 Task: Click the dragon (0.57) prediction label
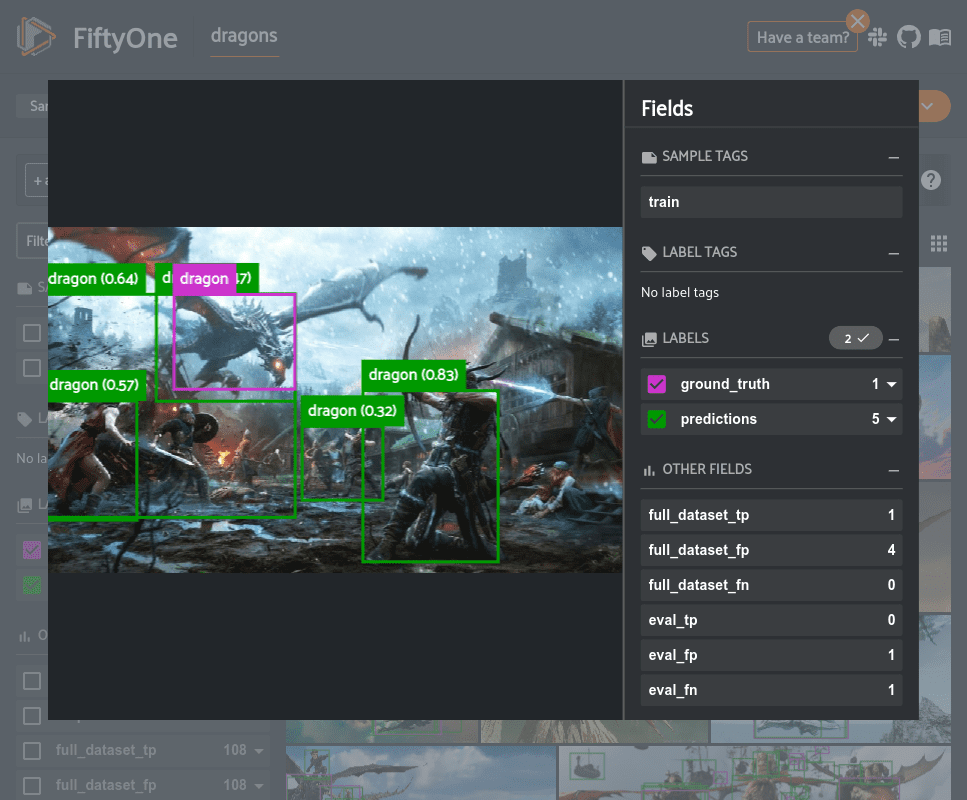(x=97, y=385)
